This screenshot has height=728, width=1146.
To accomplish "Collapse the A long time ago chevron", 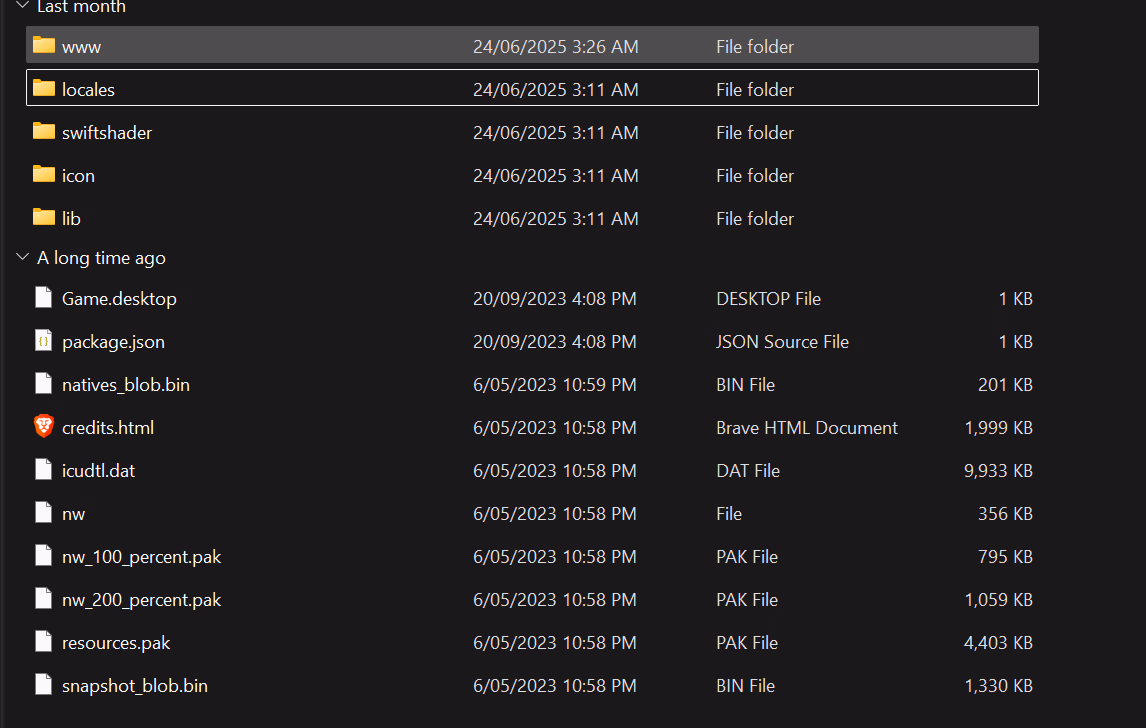I will tap(22, 258).
